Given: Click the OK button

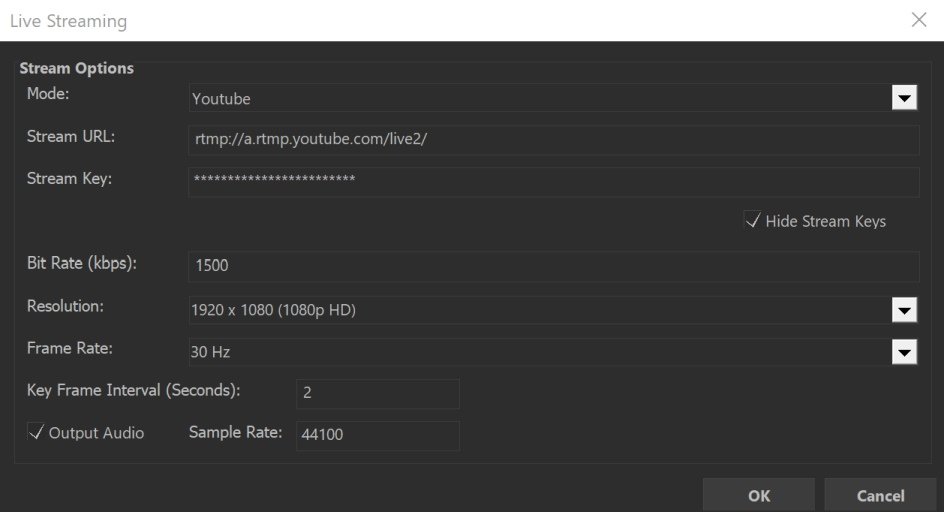Looking at the screenshot, I should [758, 495].
